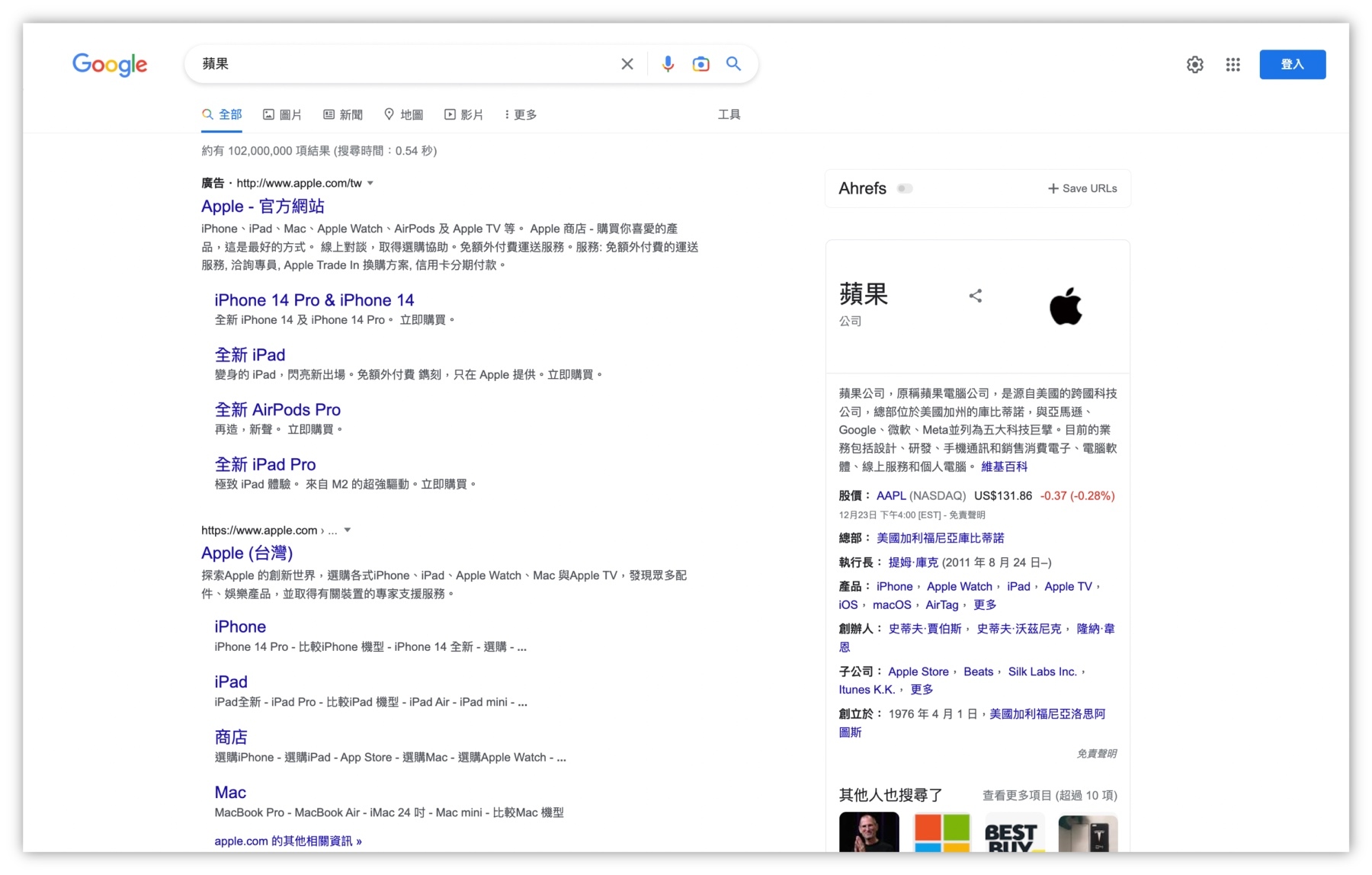Click the 登入 sign-in button
Image resolution: width=1372 pixels, height=875 pixels.
[x=1292, y=65]
